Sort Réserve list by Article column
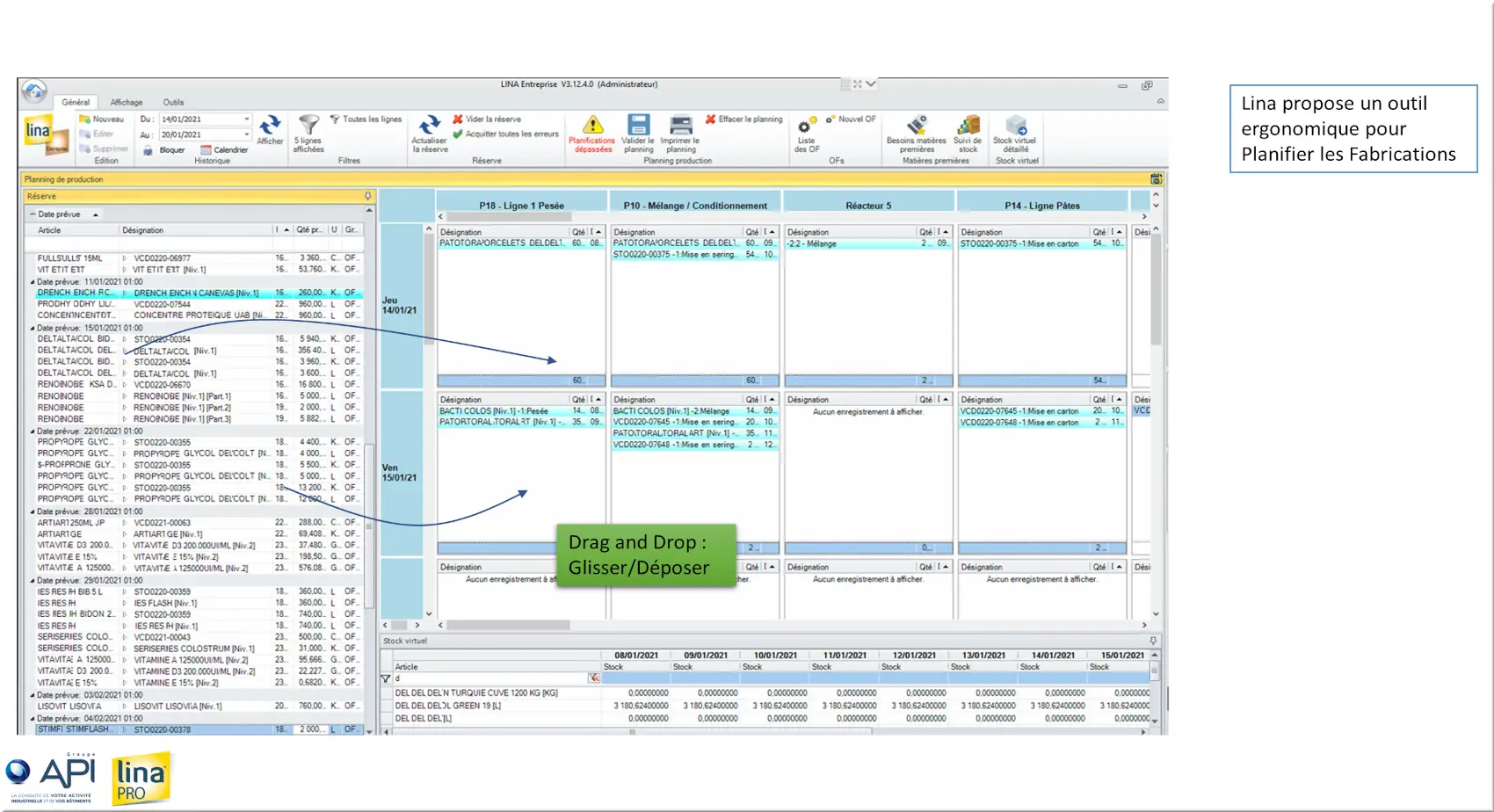Viewport: 1494px width, 812px height. coord(74,230)
